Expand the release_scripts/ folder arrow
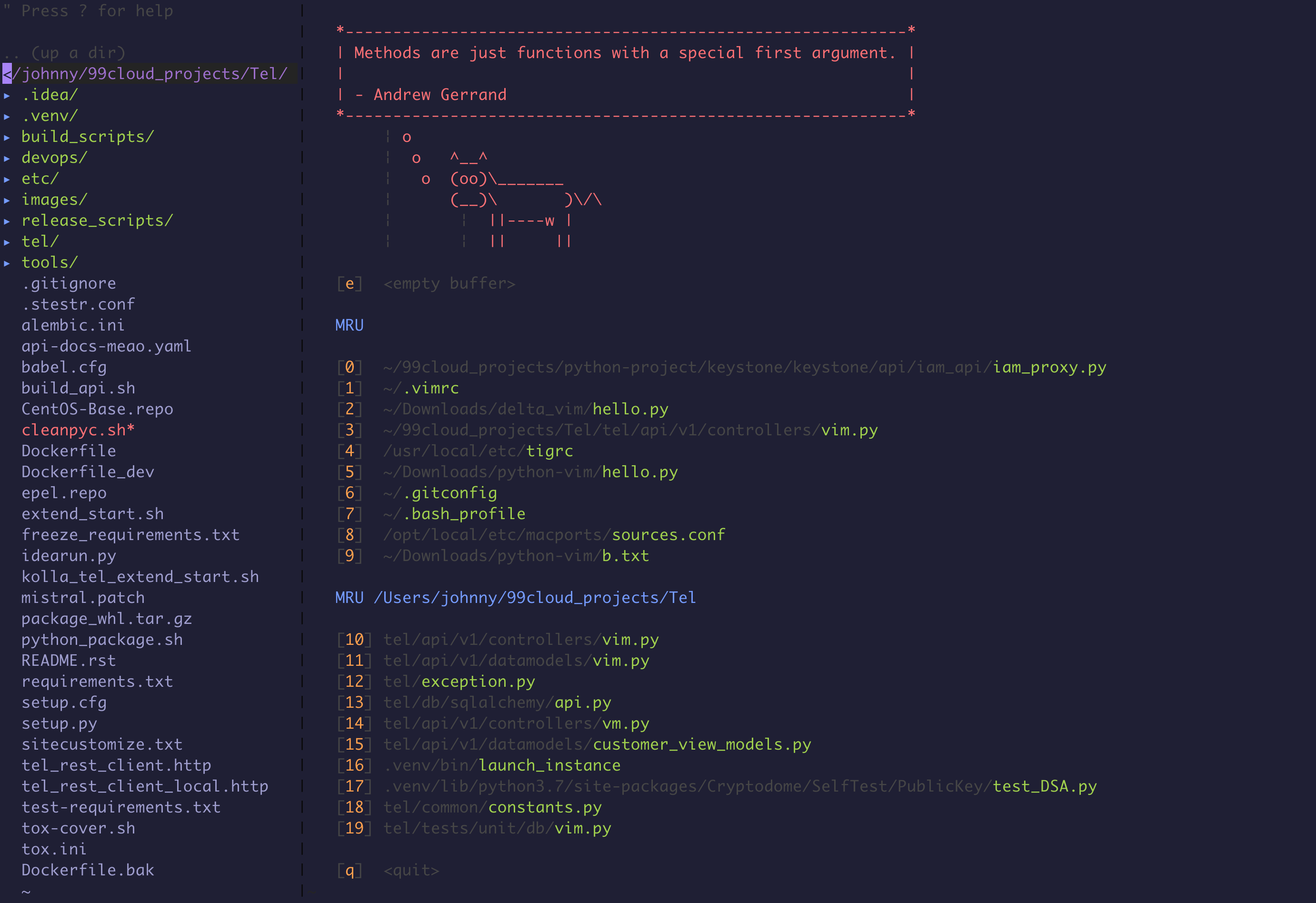The height and width of the screenshot is (903, 1316). pyautogui.click(x=7, y=221)
